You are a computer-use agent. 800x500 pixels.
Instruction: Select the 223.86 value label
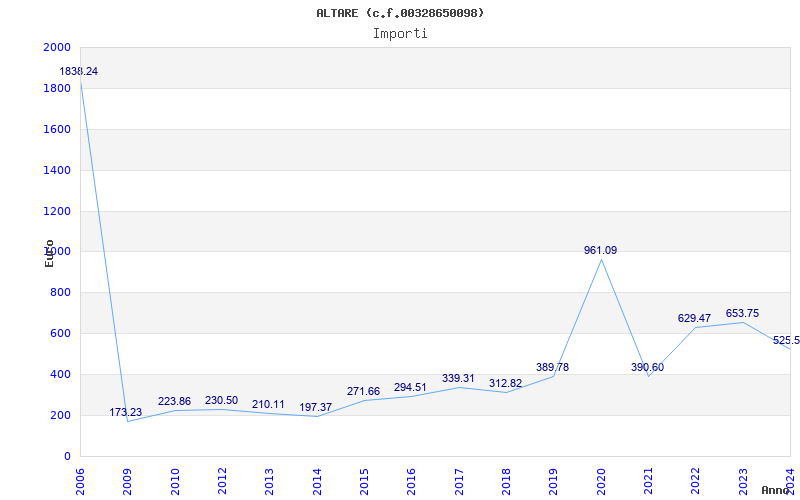(x=174, y=402)
